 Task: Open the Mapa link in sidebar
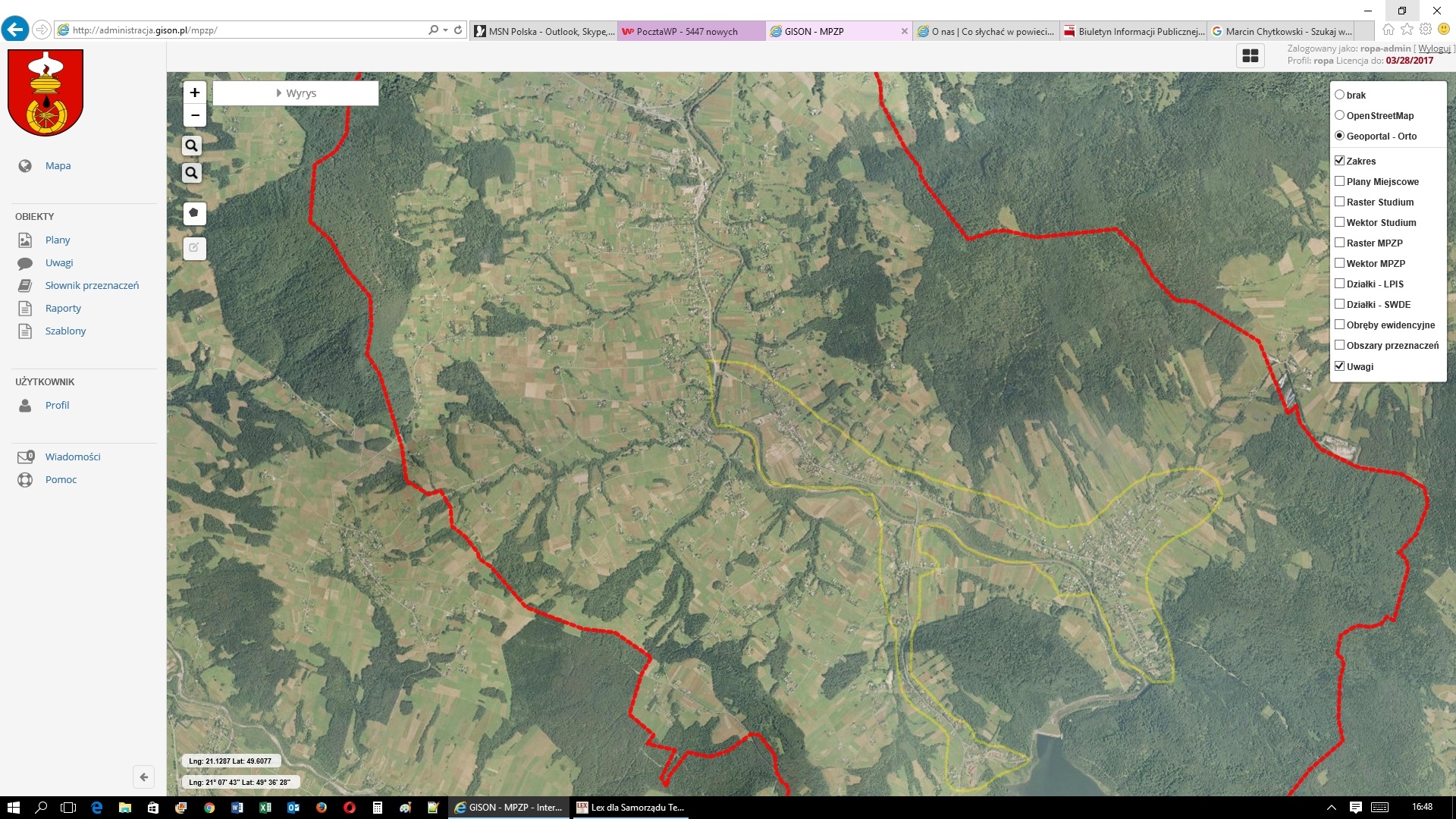58,166
